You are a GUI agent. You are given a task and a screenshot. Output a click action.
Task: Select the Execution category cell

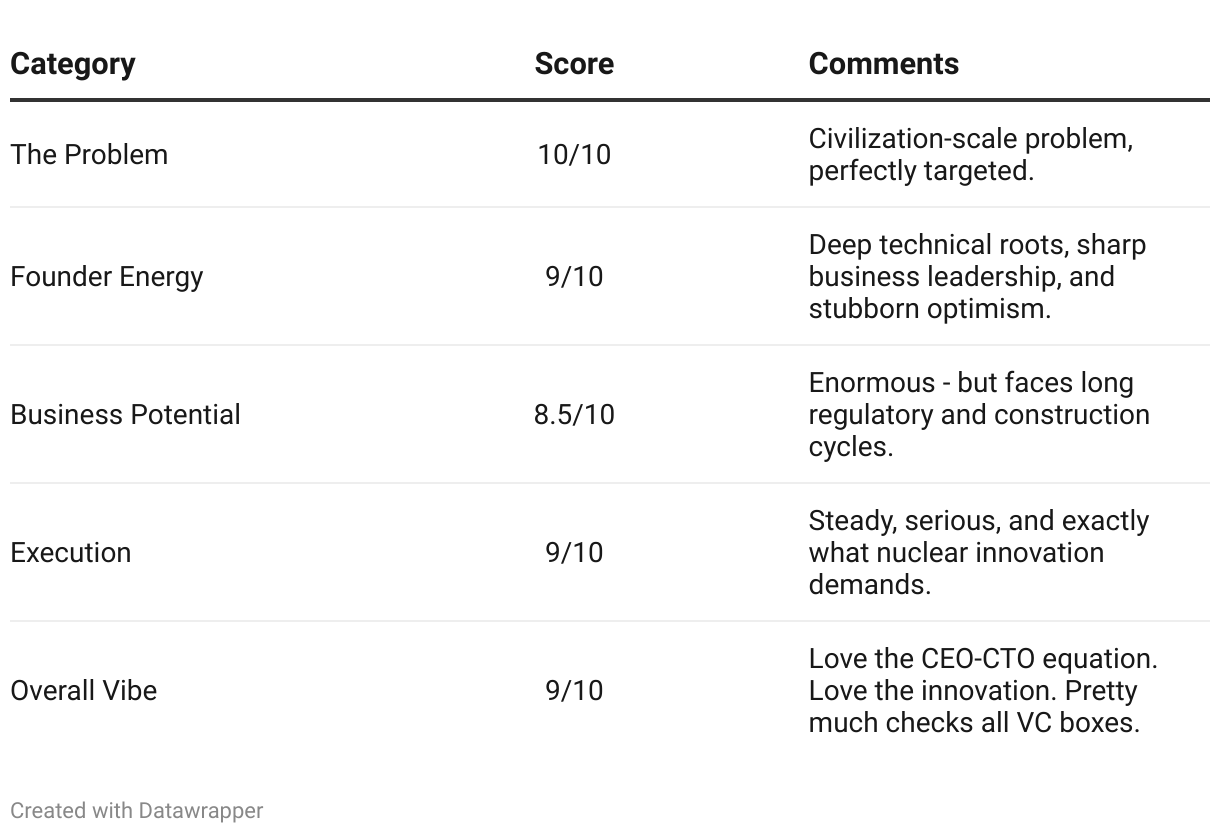click(x=70, y=553)
